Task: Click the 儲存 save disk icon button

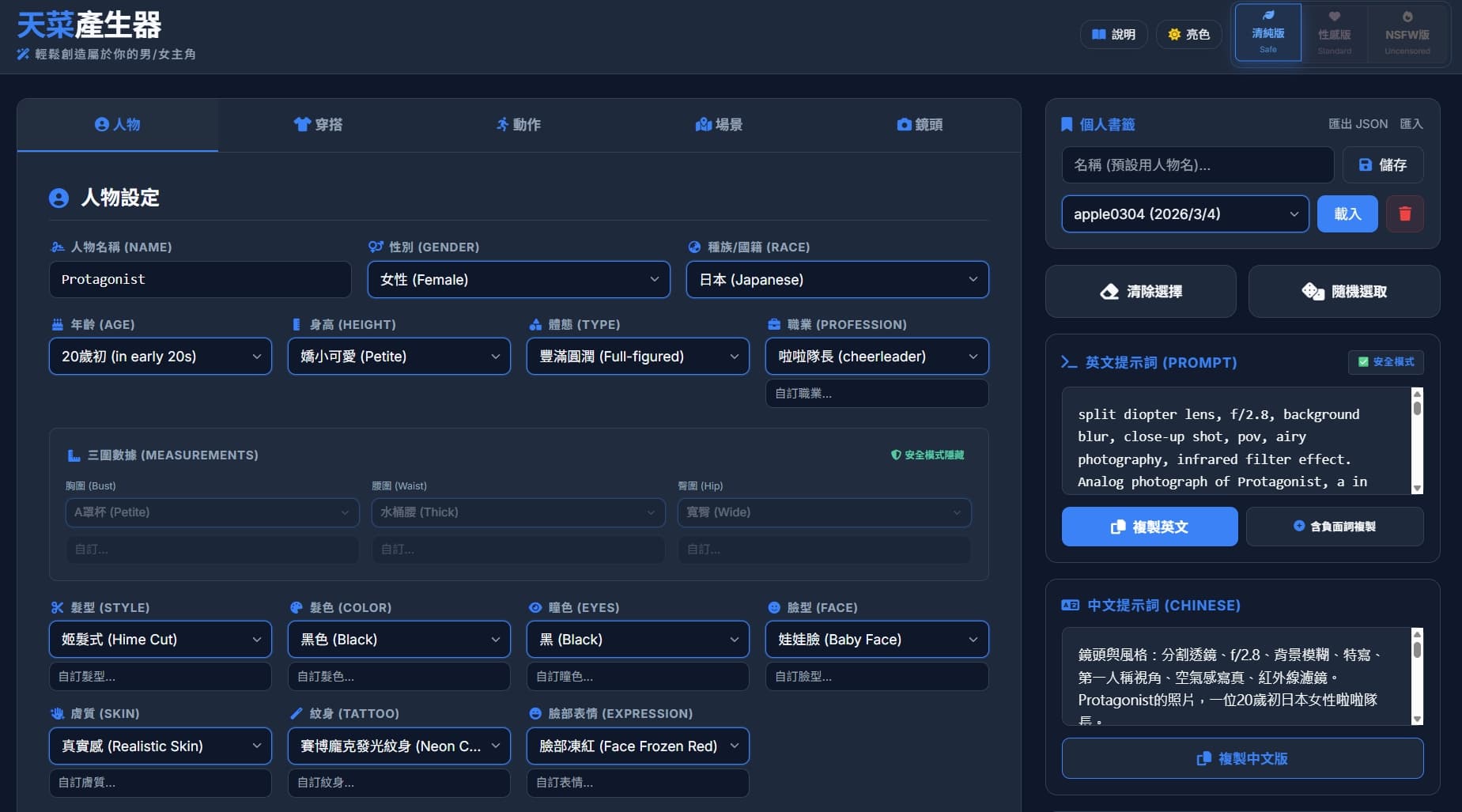Action: [1366, 165]
